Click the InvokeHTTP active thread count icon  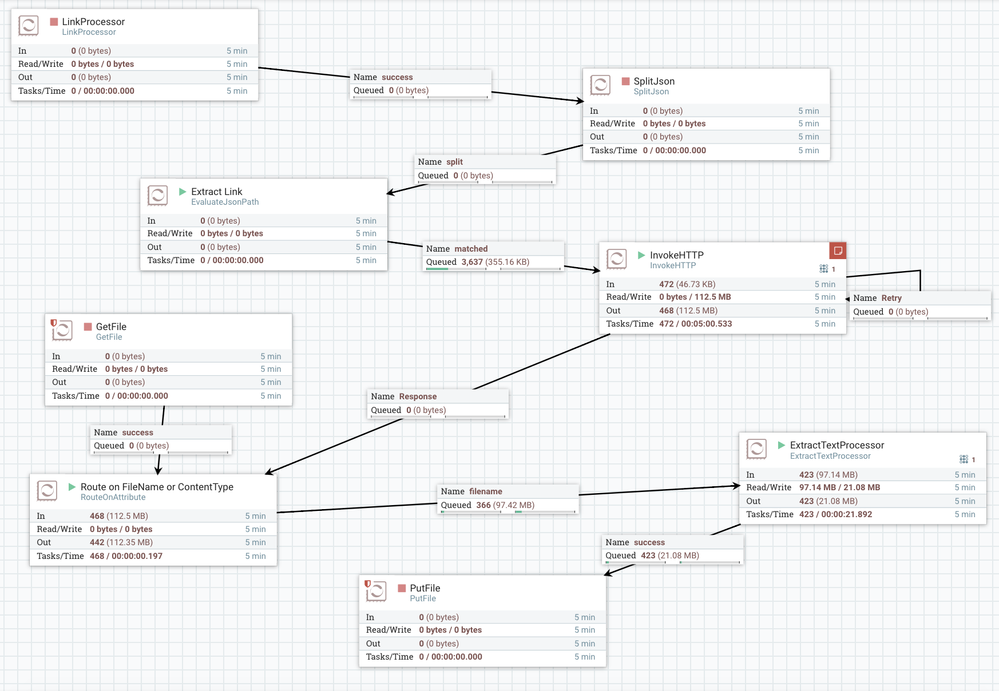click(x=824, y=269)
